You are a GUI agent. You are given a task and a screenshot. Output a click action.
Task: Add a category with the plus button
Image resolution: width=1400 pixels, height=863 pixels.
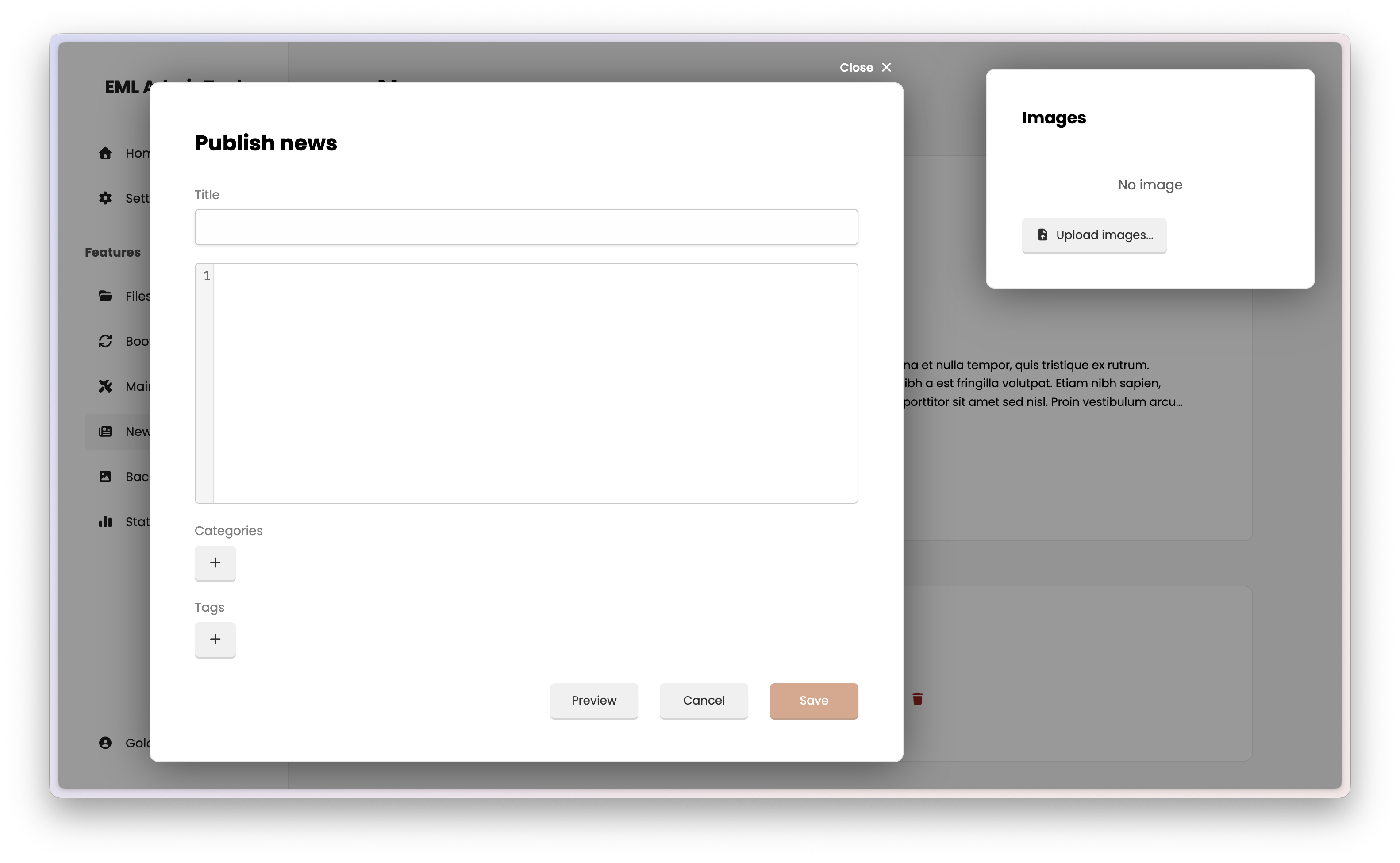click(215, 563)
